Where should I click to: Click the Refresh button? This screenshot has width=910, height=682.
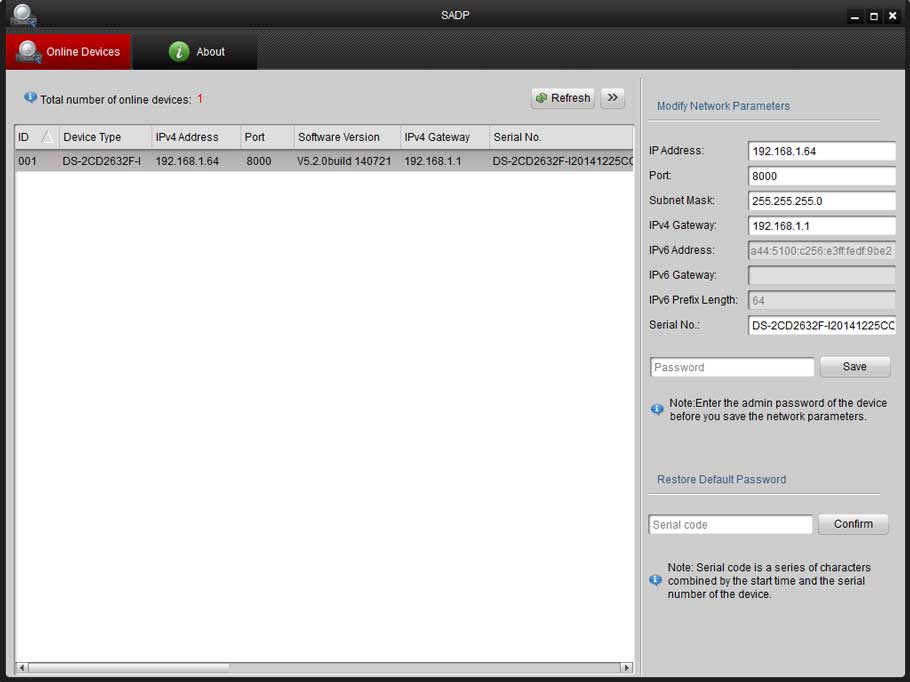pyautogui.click(x=562, y=98)
